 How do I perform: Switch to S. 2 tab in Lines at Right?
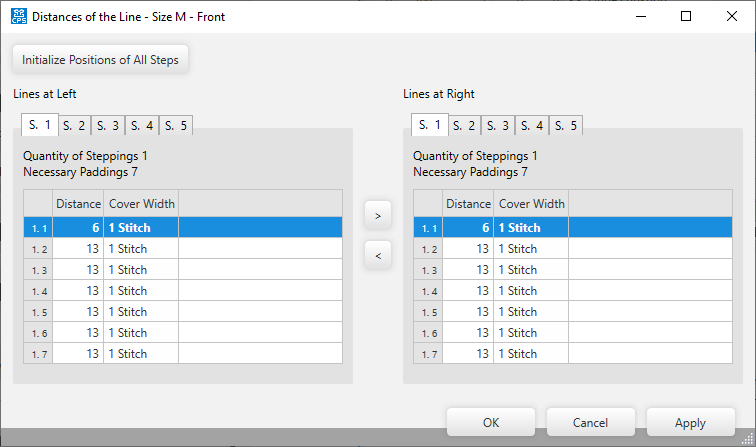point(464,126)
